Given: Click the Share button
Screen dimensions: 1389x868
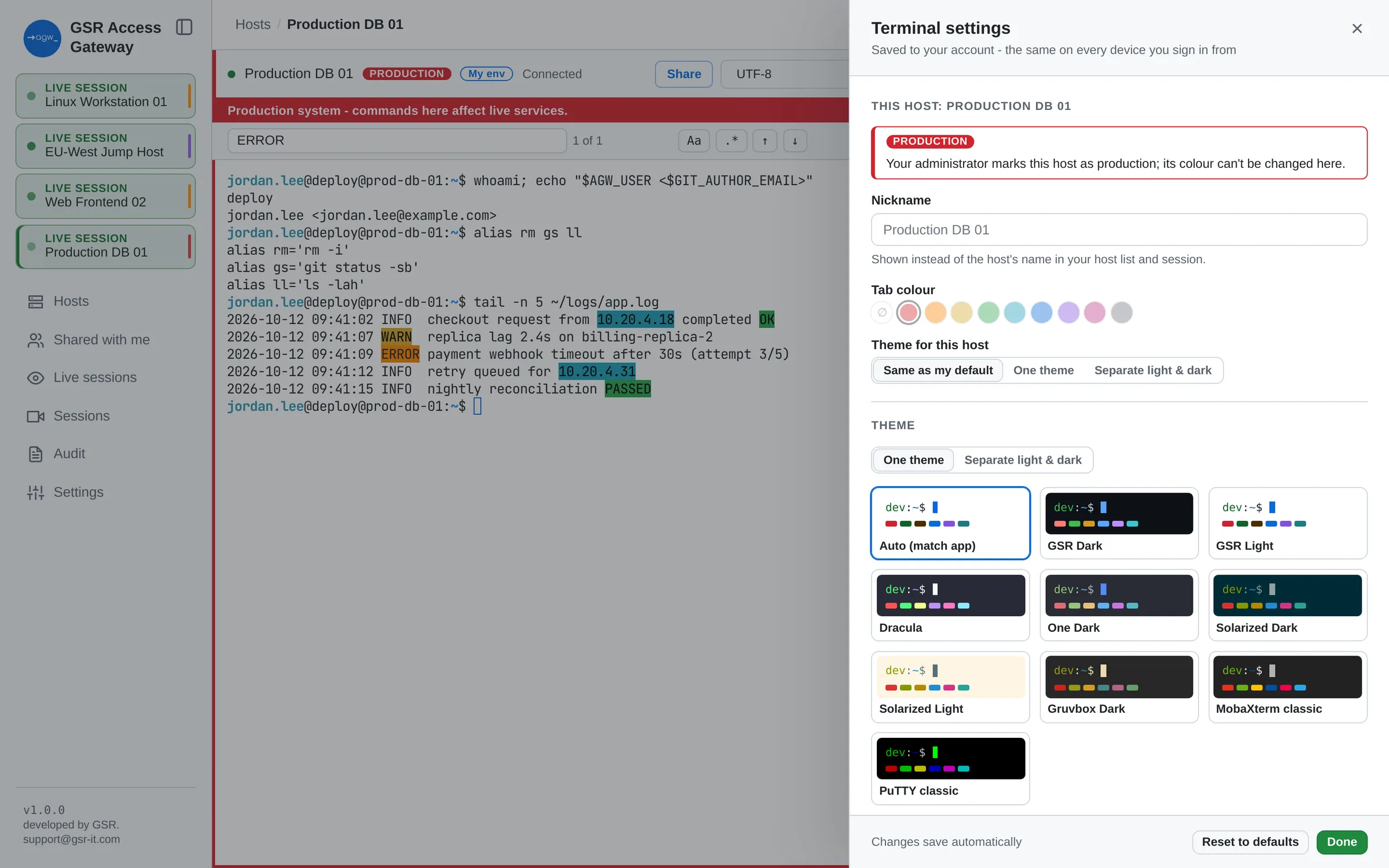Looking at the screenshot, I should 684,74.
